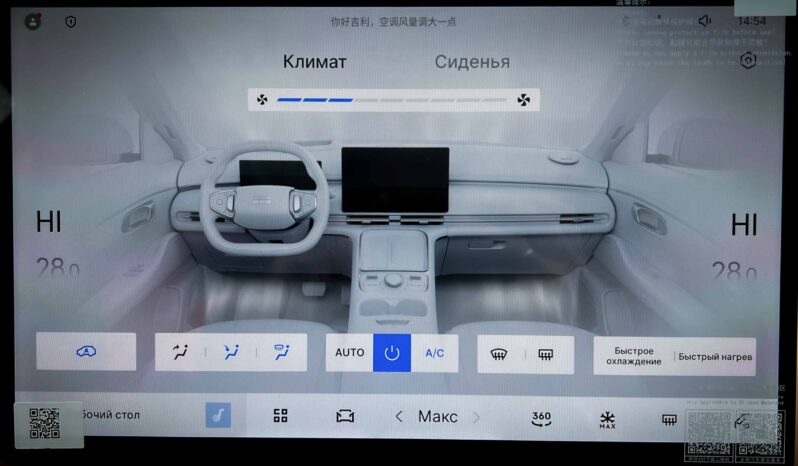
Task: Toggle the A/C compressor
Action: [434, 353]
